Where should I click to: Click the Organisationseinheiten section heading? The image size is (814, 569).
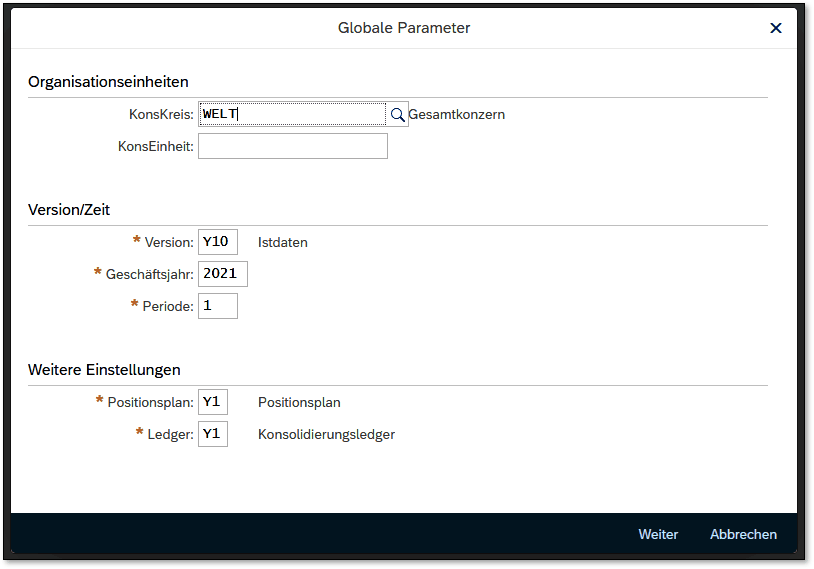pos(108,81)
